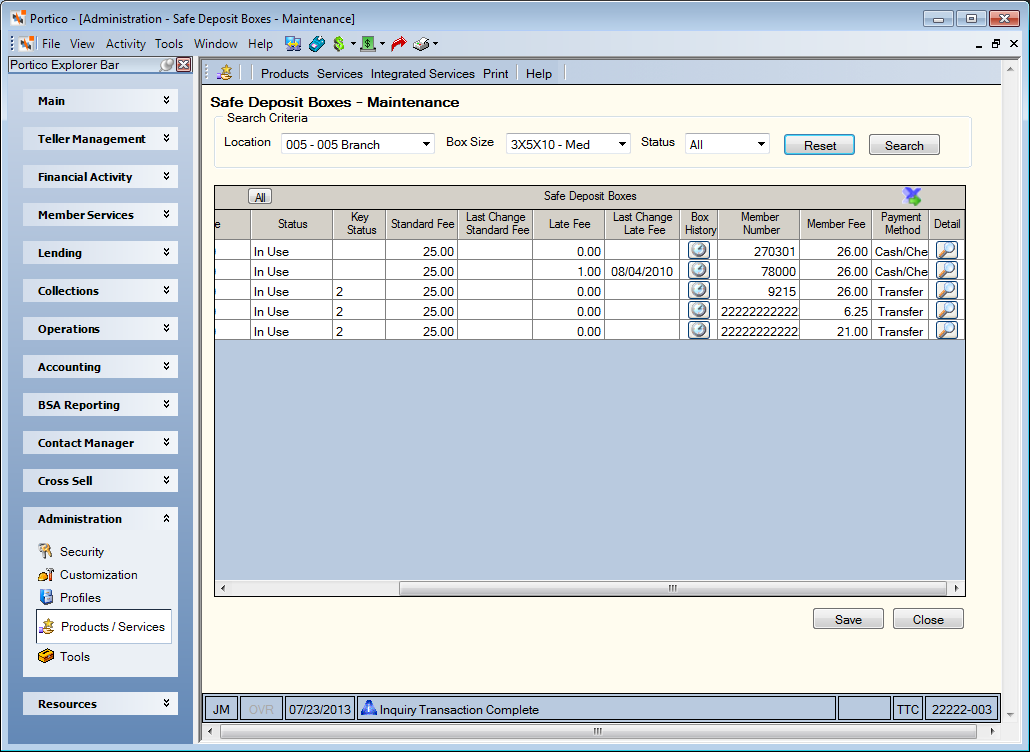Click the green dollar sign toolbar icon
Viewport: 1030px width, 752px height.
point(339,44)
